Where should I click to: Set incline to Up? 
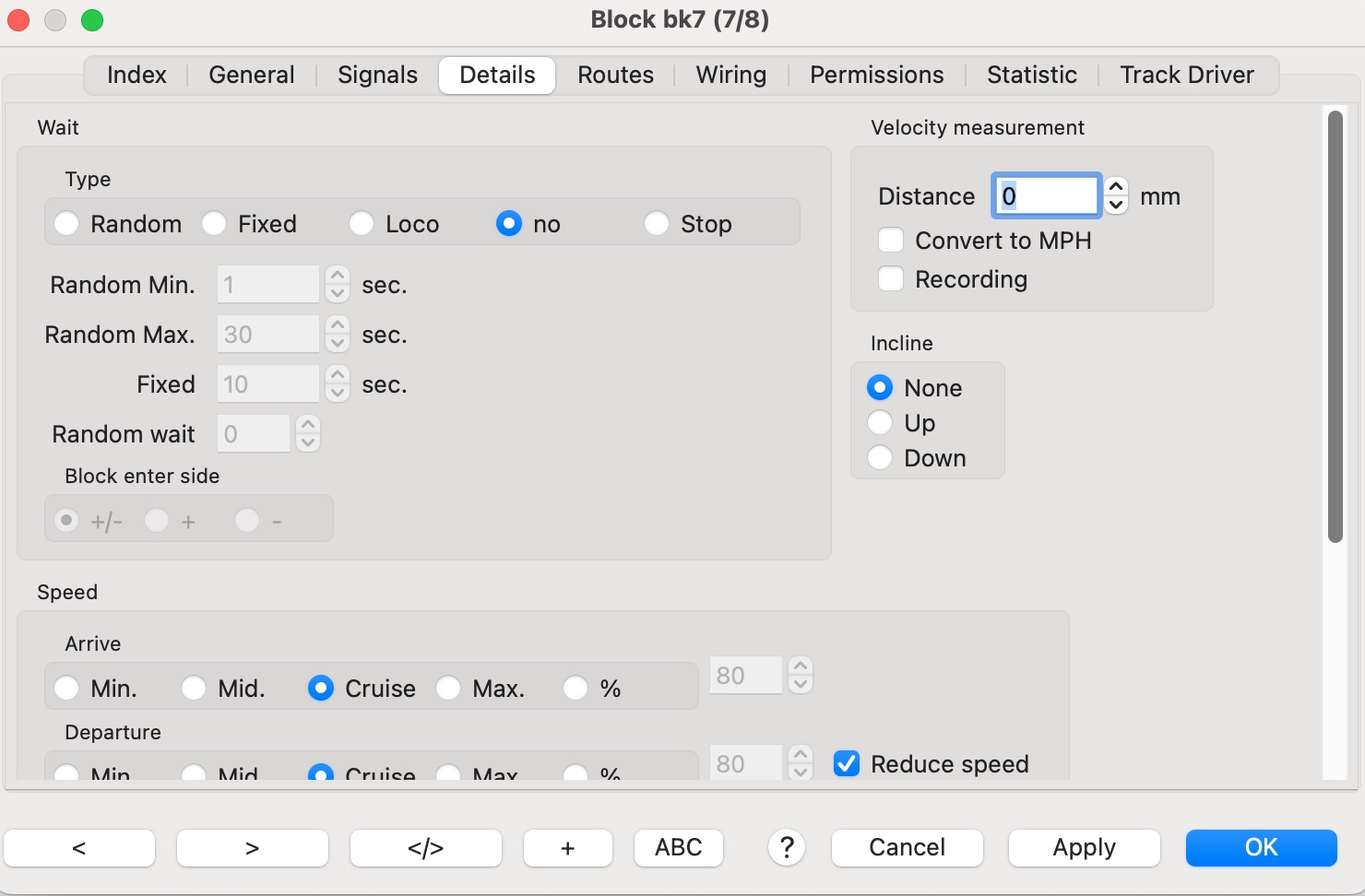coord(880,423)
